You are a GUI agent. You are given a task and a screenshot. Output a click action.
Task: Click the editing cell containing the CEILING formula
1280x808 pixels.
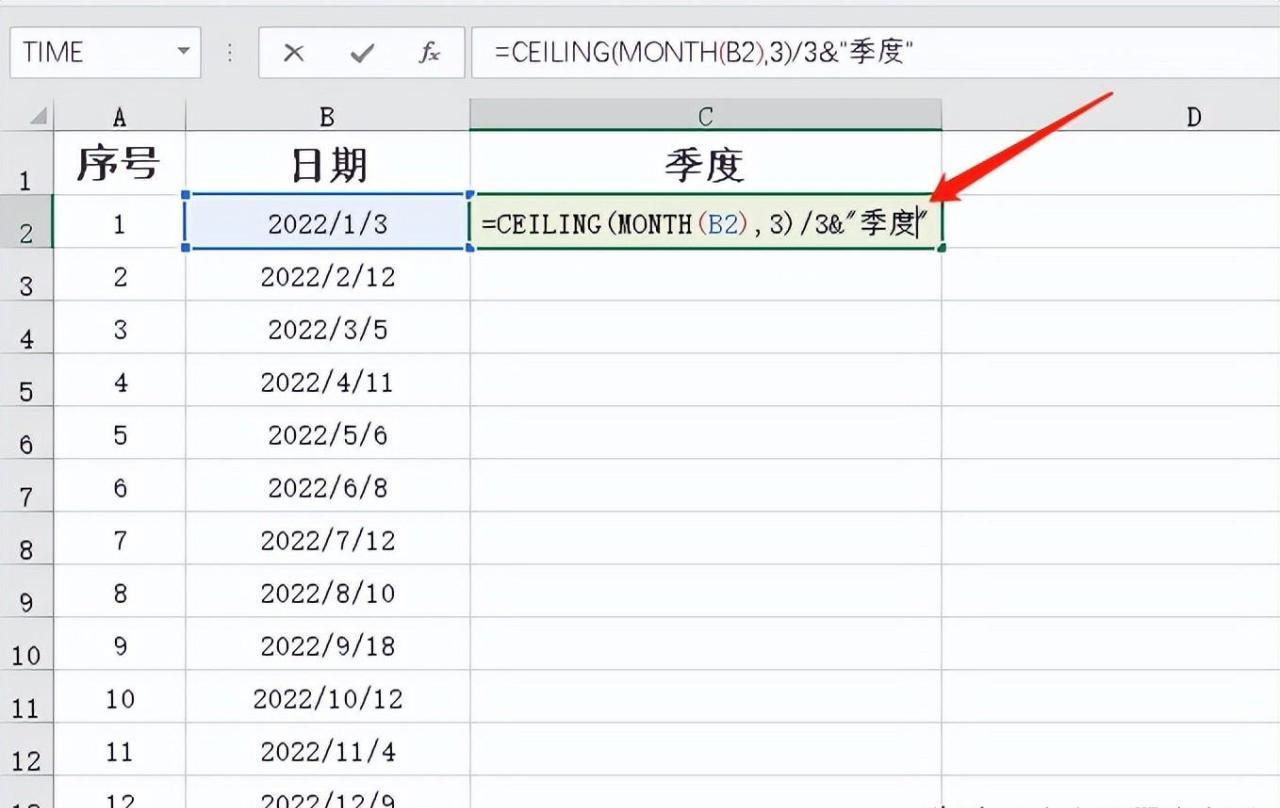[x=705, y=222]
